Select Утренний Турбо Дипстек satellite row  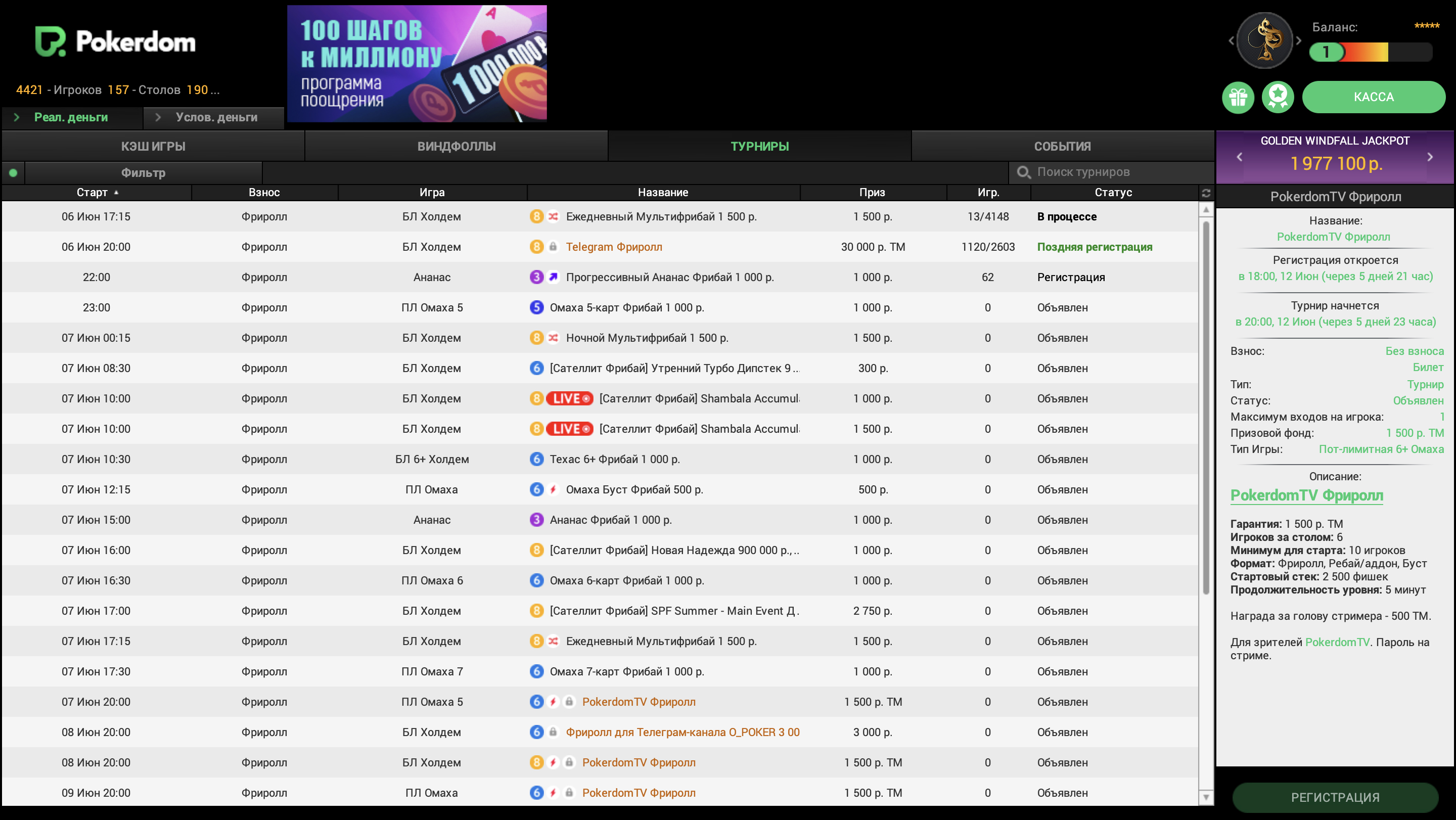600,368
